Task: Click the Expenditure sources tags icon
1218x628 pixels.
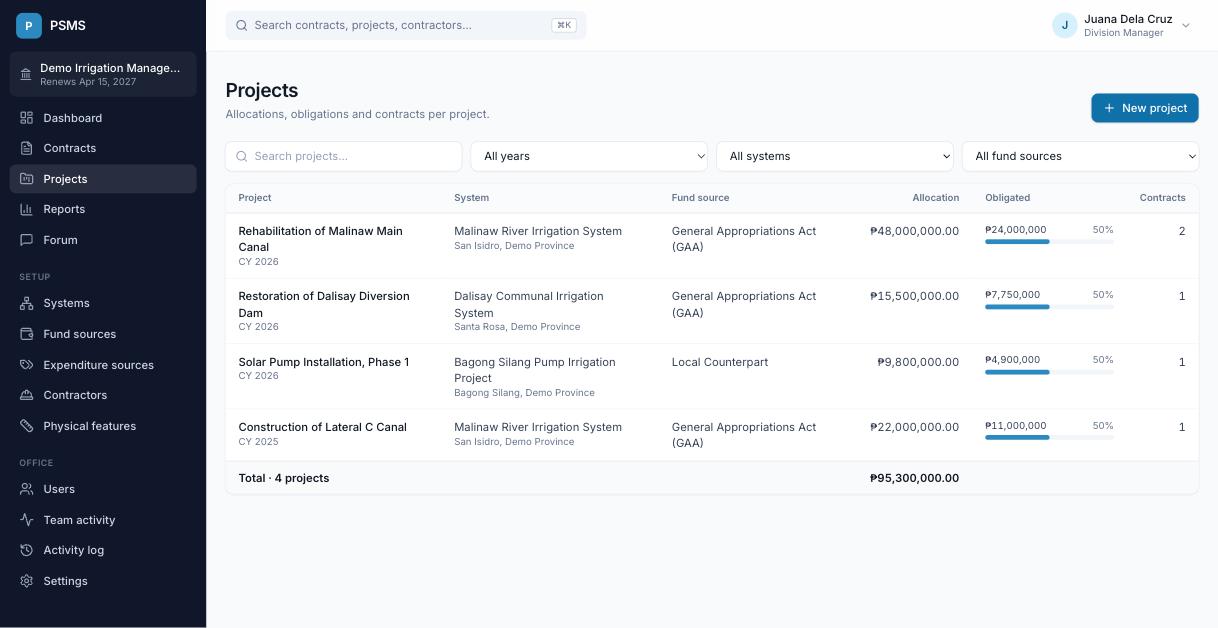Action: click(27, 365)
